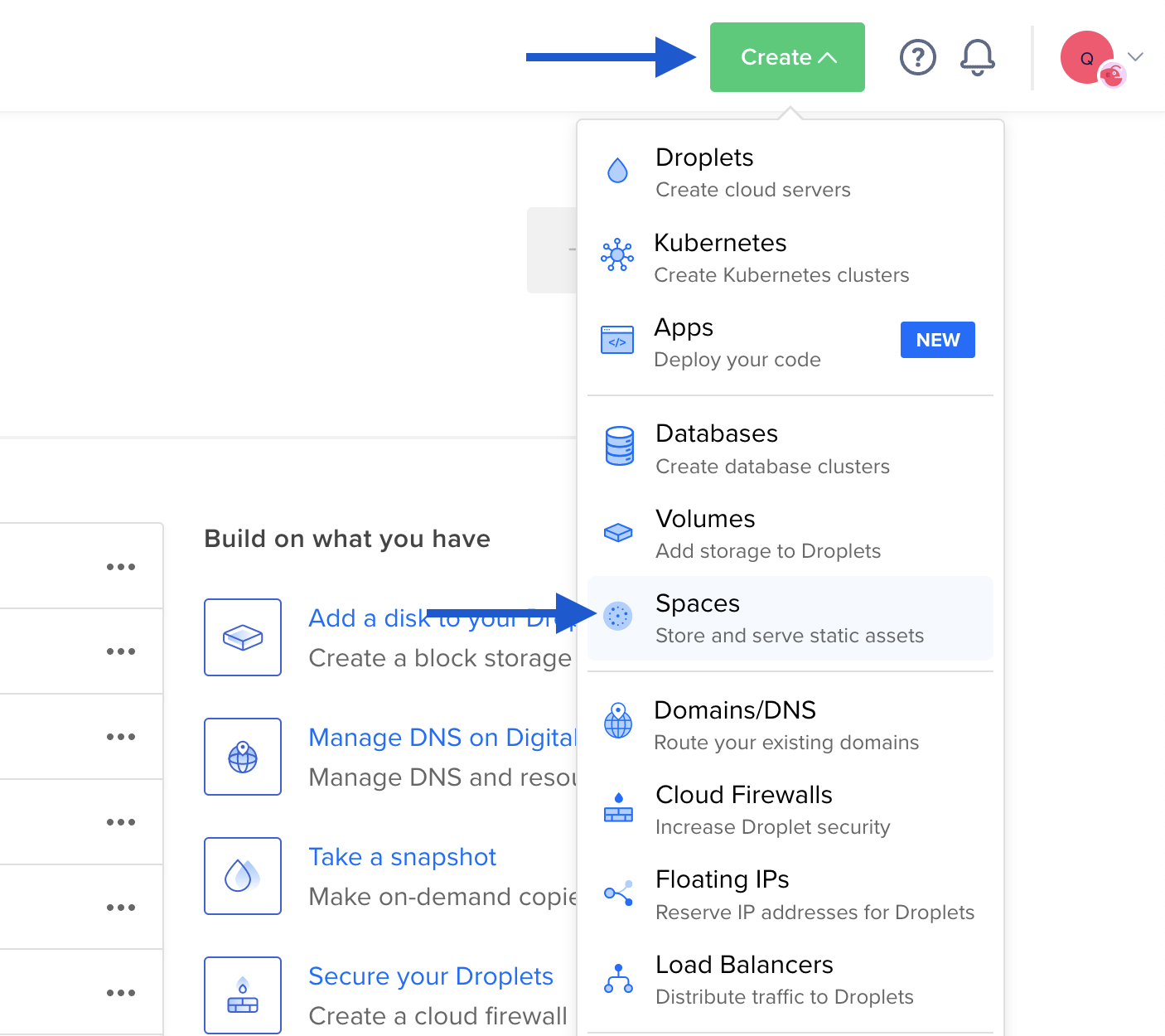Click the red account avatar
This screenshot has width=1165, height=1036.
click(x=1087, y=57)
